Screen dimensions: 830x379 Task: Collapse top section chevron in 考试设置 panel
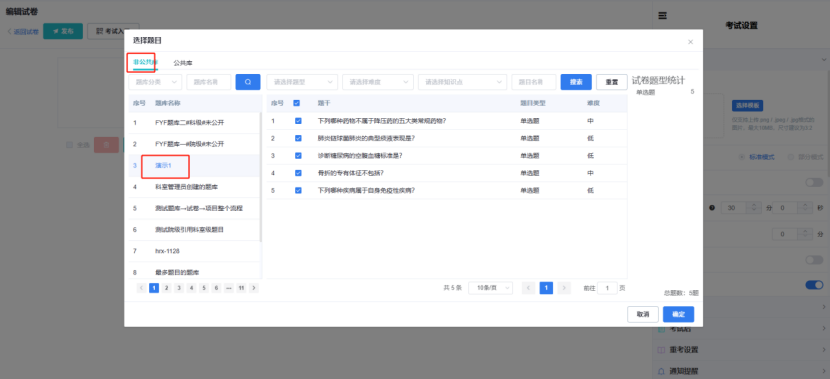coord(824,61)
